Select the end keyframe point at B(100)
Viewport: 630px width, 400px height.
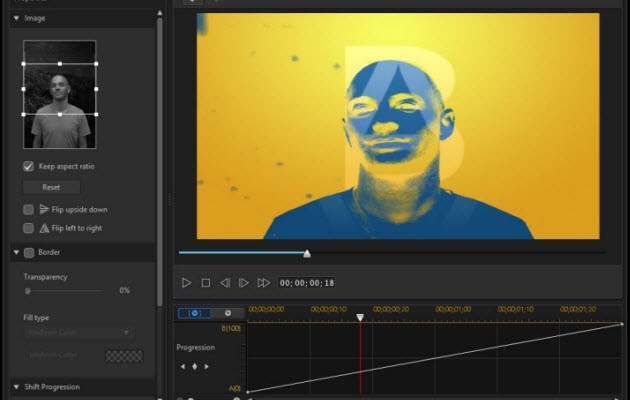tap(622, 324)
